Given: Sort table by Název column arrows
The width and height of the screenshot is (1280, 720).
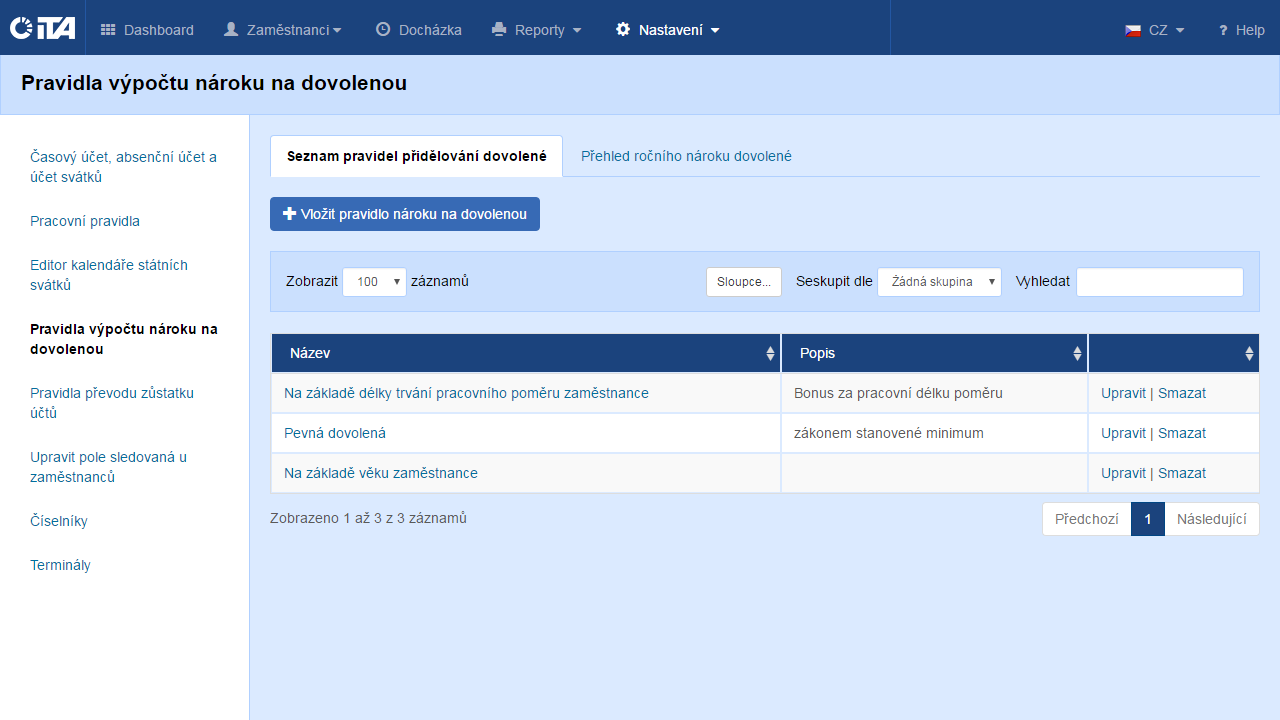Looking at the screenshot, I should (x=770, y=353).
